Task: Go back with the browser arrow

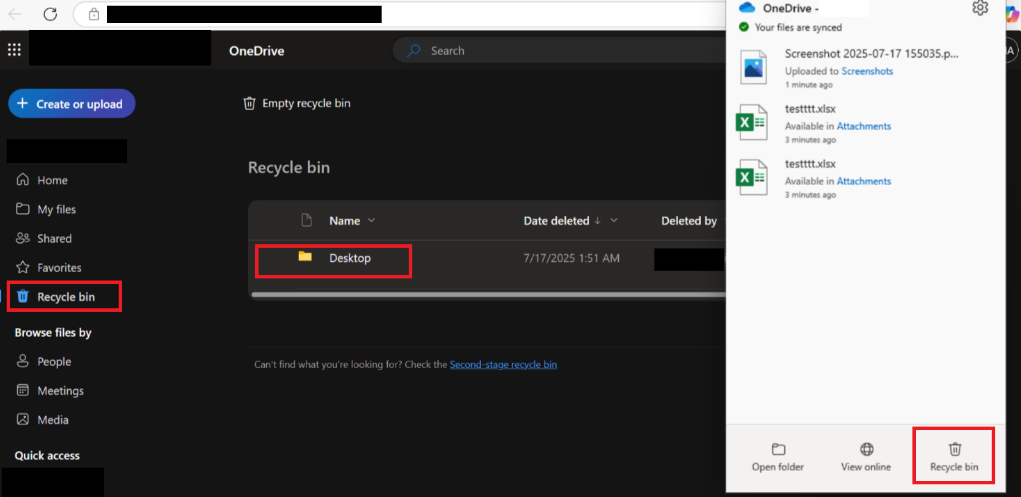Action: (14, 14)
